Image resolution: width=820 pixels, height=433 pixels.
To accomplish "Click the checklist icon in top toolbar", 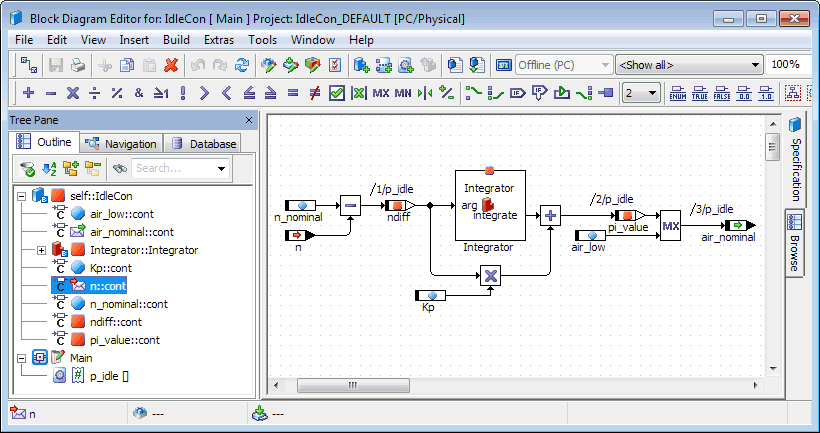I will [335, 65].
